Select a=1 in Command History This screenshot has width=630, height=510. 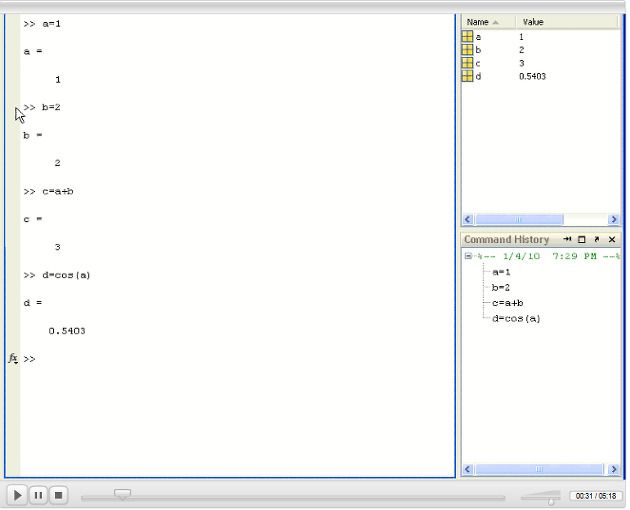click(501, 272)
